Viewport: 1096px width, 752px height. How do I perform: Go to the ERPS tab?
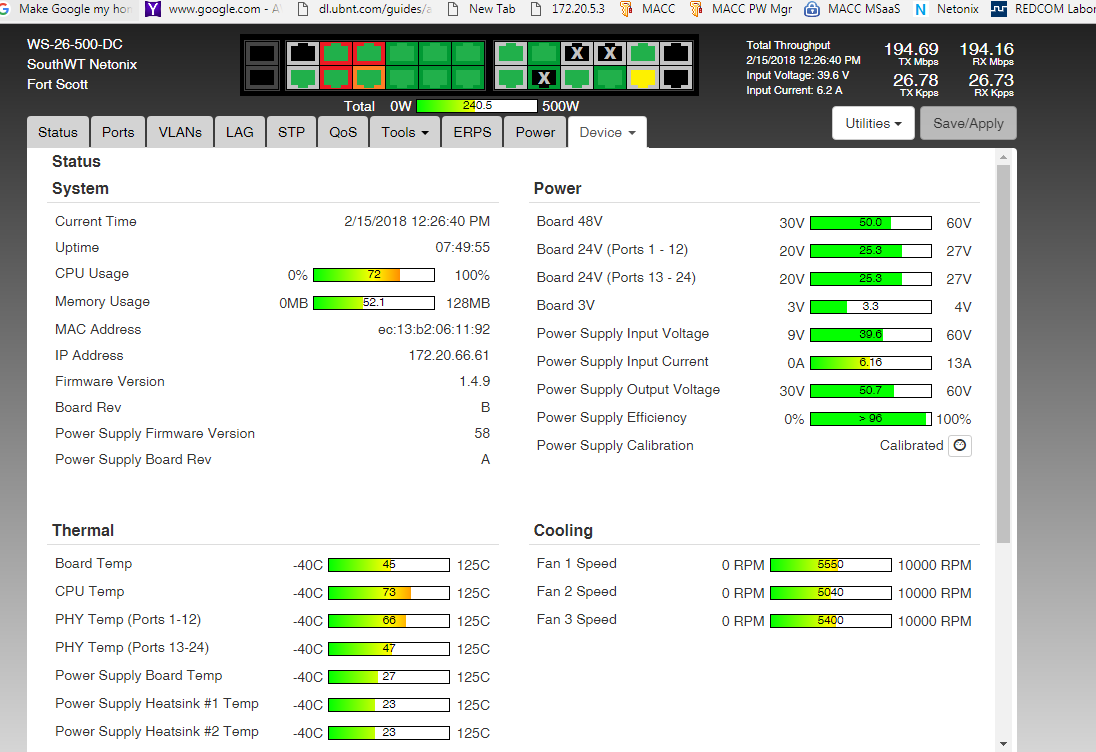coord(472,132)
